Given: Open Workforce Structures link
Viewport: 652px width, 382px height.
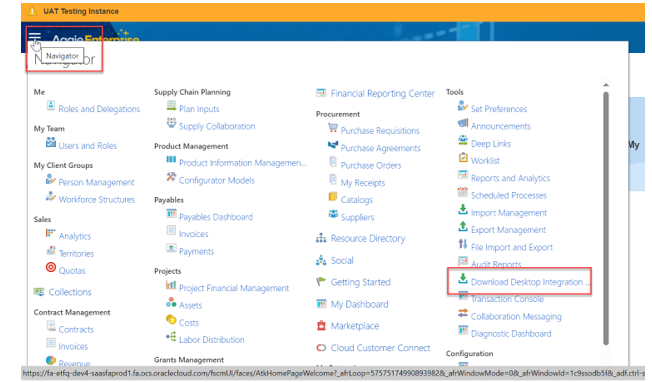Looking at the screenshot, I should 97,200.
